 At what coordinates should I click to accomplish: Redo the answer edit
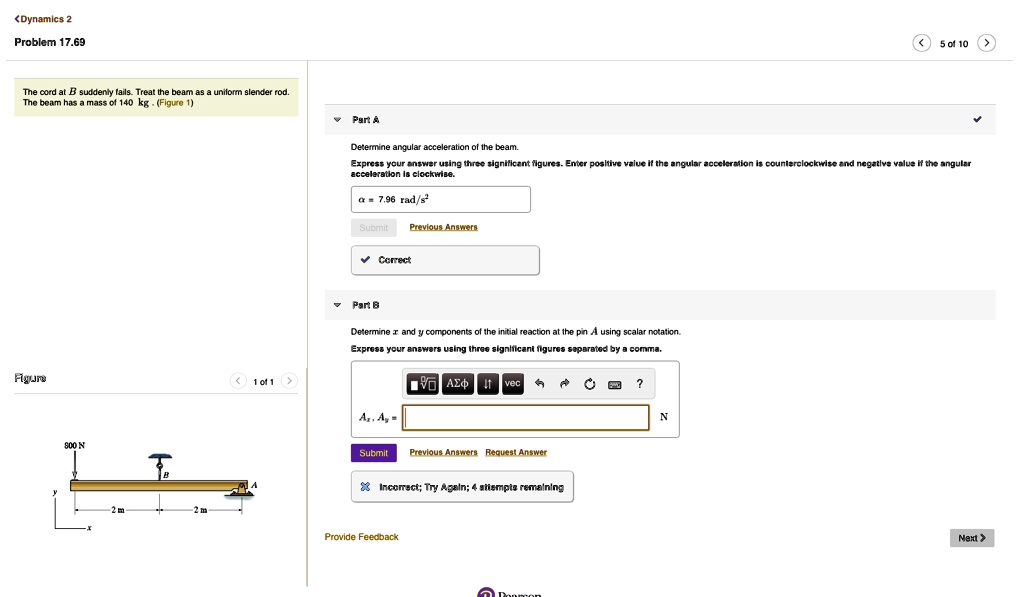point(564,383)
